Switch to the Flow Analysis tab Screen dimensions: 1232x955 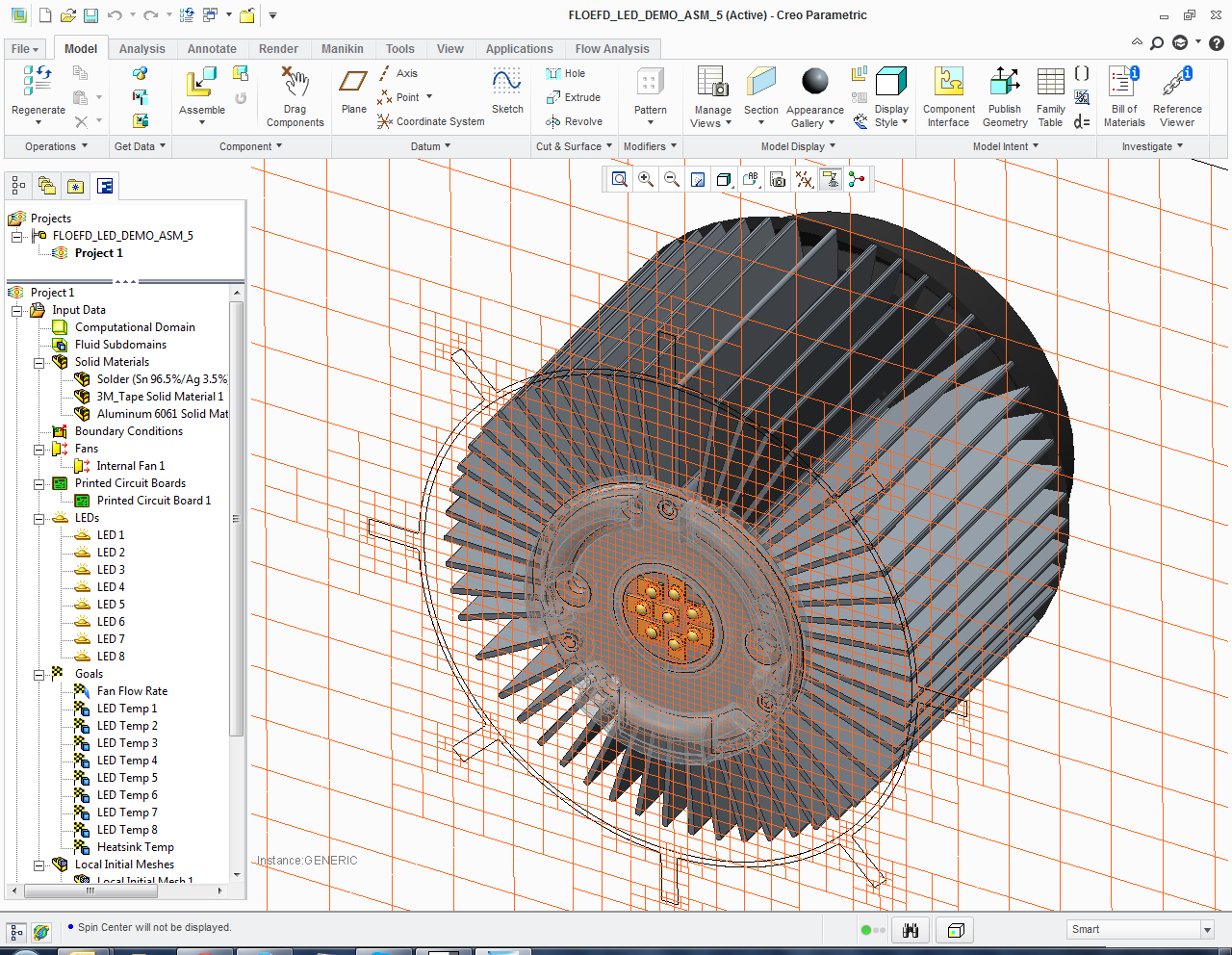pos(611,49)
